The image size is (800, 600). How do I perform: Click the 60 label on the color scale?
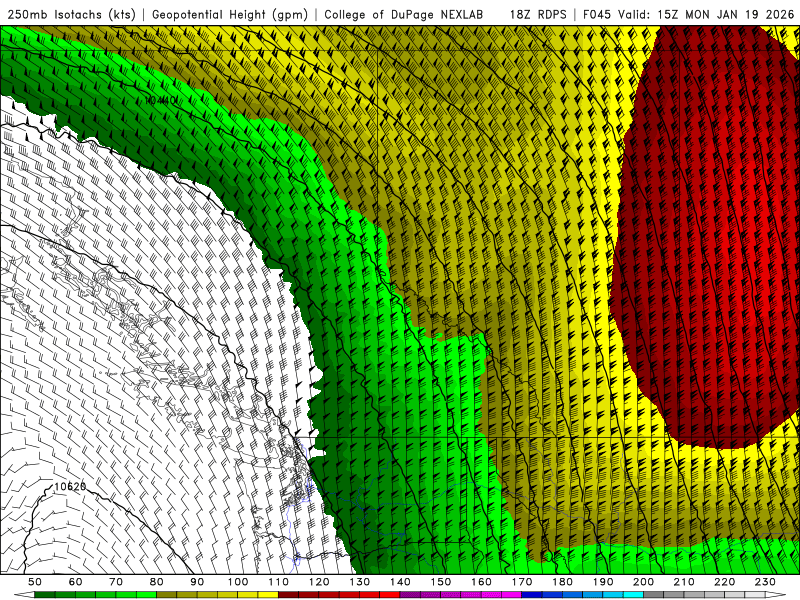pyautogui.click(x=76, y=582)
